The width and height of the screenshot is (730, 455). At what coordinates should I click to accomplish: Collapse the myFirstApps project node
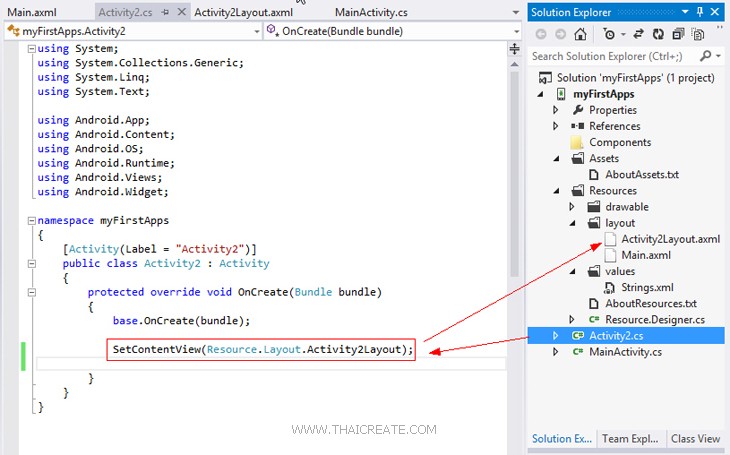[541, 95]
